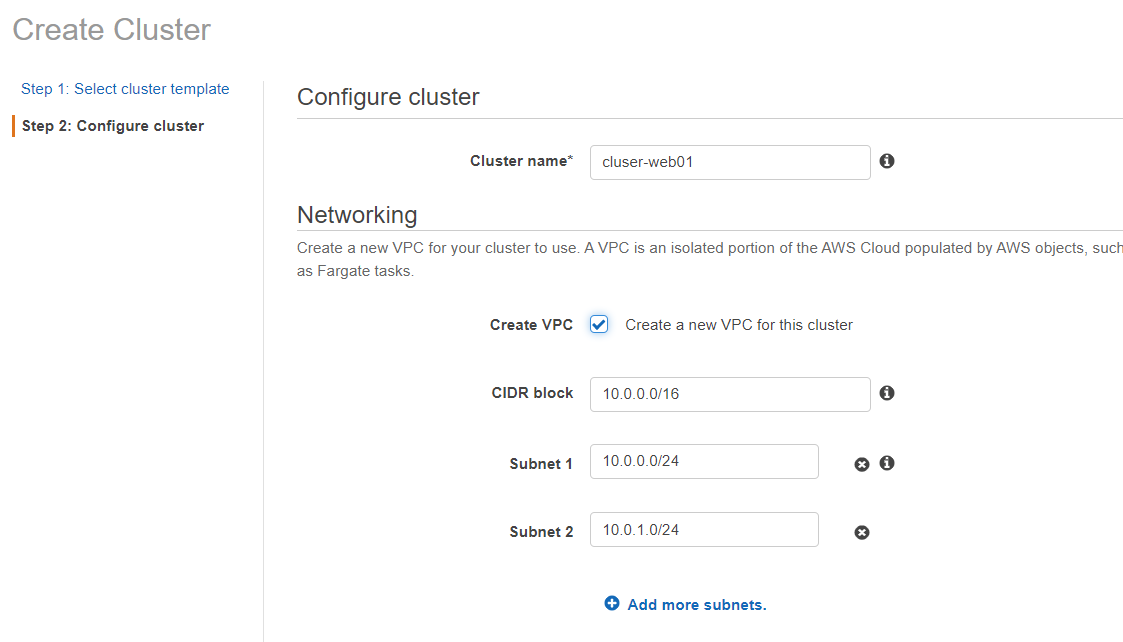The height and width of the screenshot is (642, 1123).
Task: Select Step 2: Configure cluster in sidebar
Action: coord(112,126)
